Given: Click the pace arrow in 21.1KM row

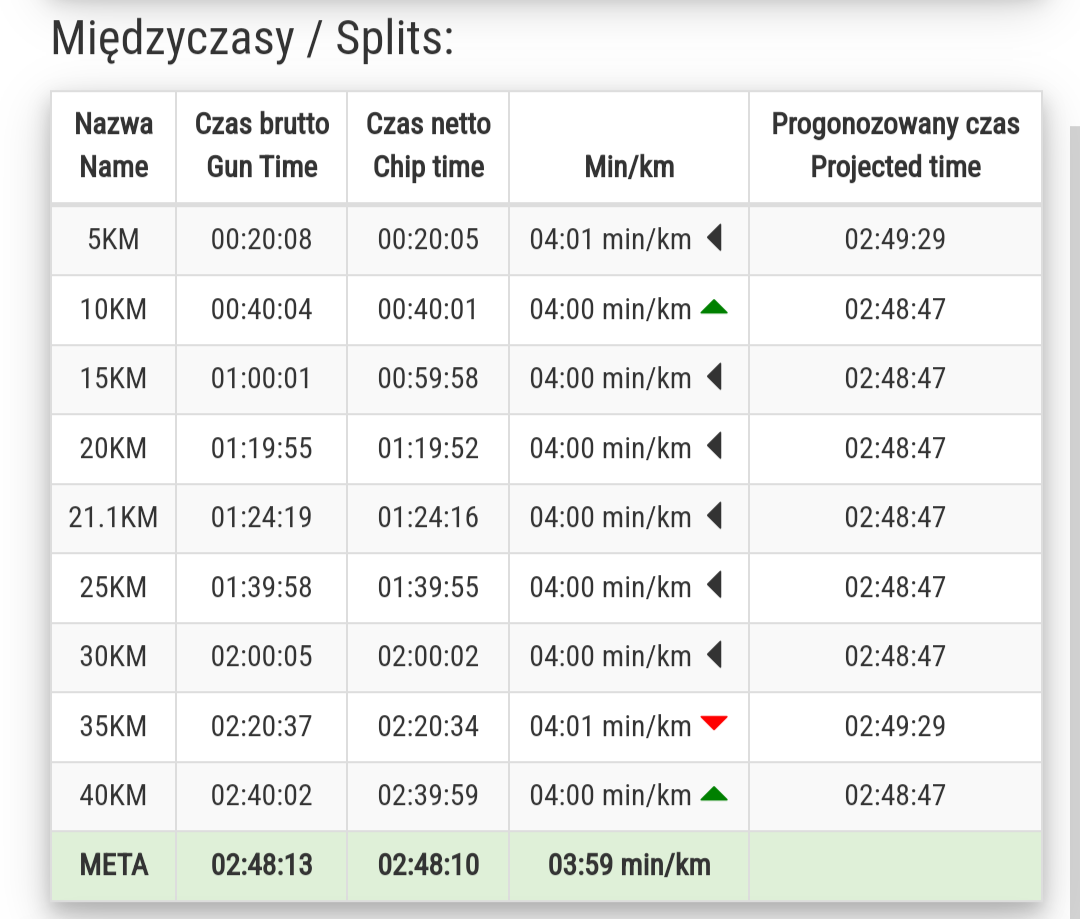Looking at the screenshot, I should 714,516.
